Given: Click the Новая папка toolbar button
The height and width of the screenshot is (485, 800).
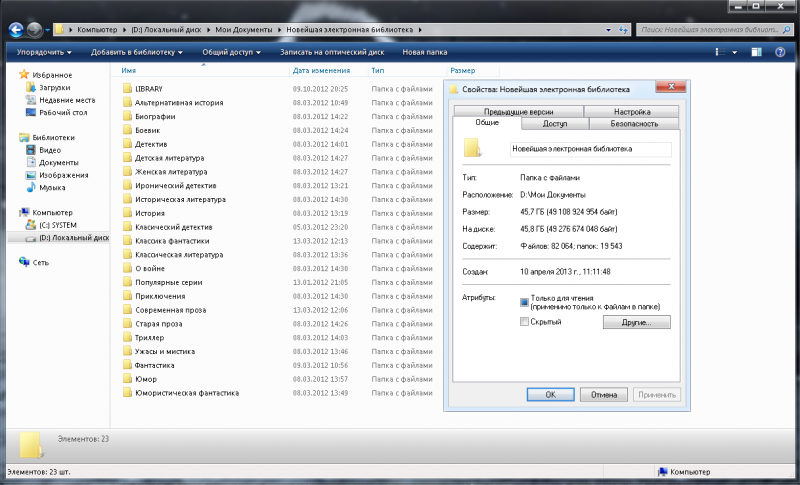Looking at the screenshot, I should pyautogui.click(x=424, y=52).
